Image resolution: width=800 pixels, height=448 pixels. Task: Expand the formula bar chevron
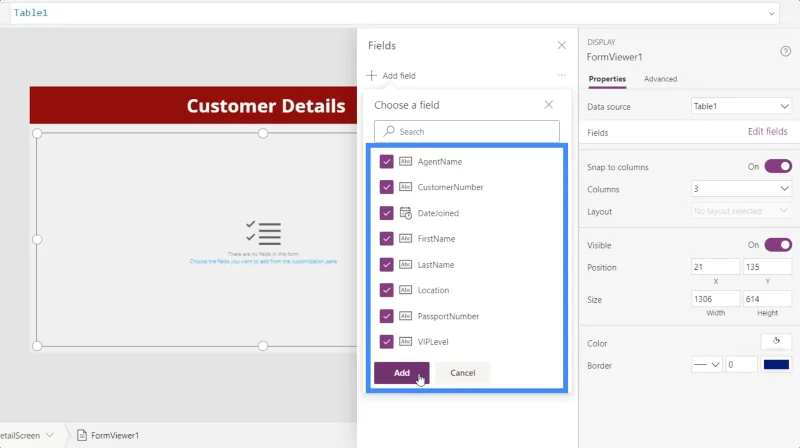pyautogui.click(x=771, y=13)
